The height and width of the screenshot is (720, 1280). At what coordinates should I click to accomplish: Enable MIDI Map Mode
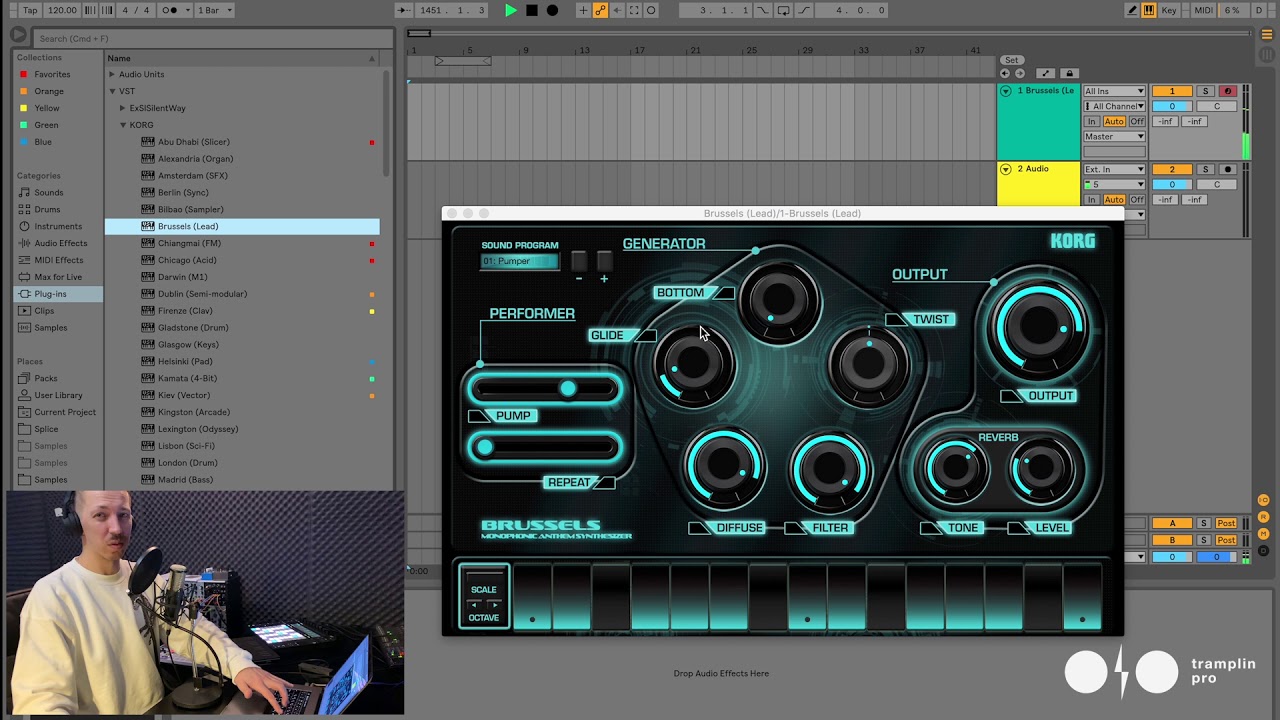(1203, 10)
